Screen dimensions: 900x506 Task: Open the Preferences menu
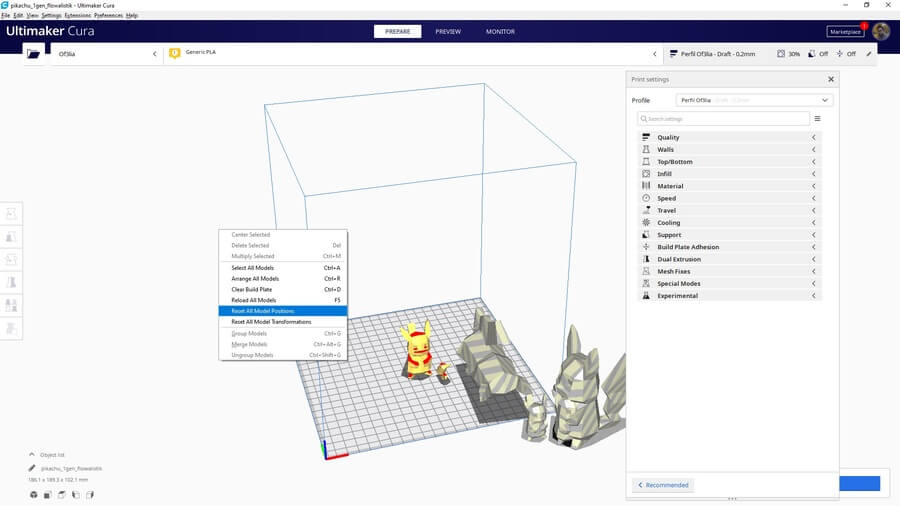108,15
